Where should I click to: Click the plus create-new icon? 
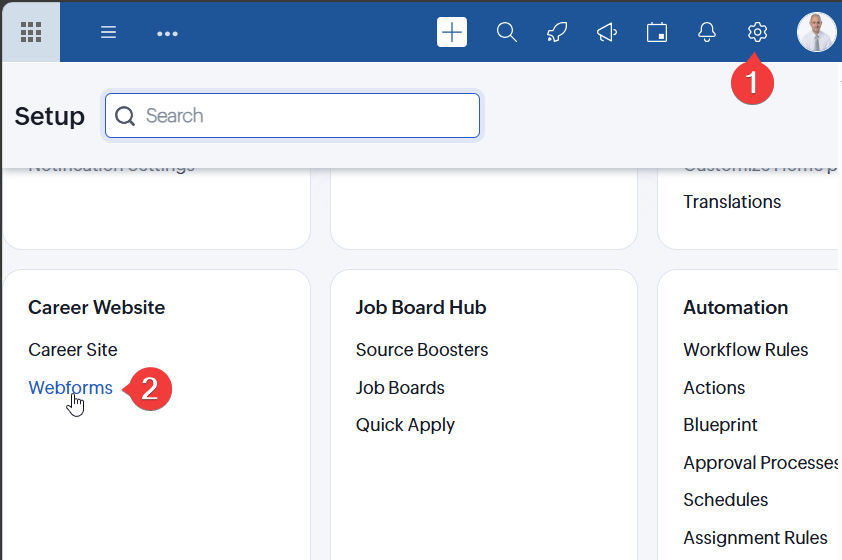click(452, 32)
